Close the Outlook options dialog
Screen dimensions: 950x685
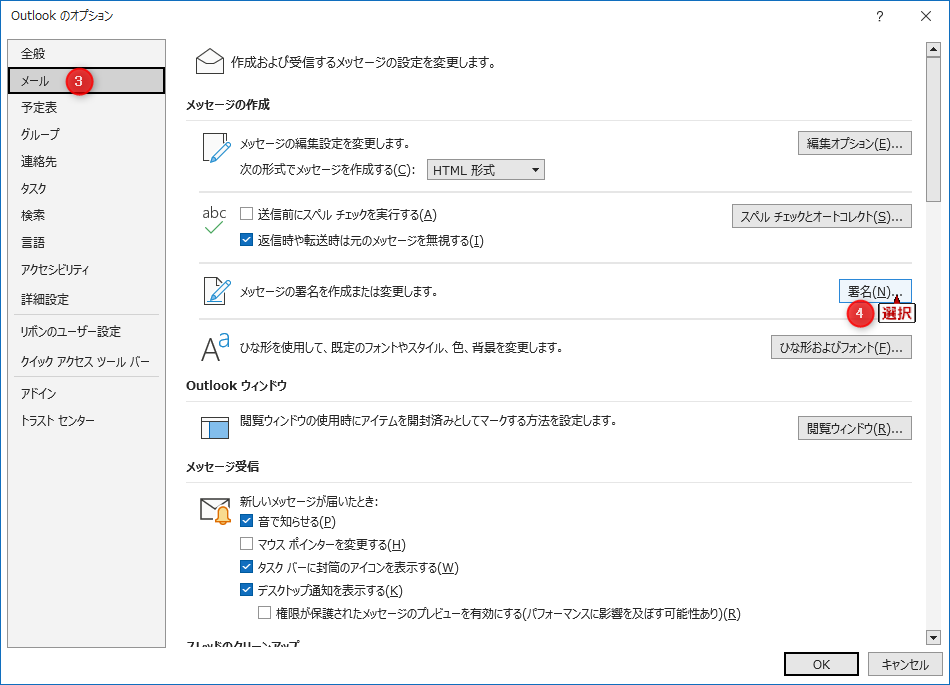point(926,16)
